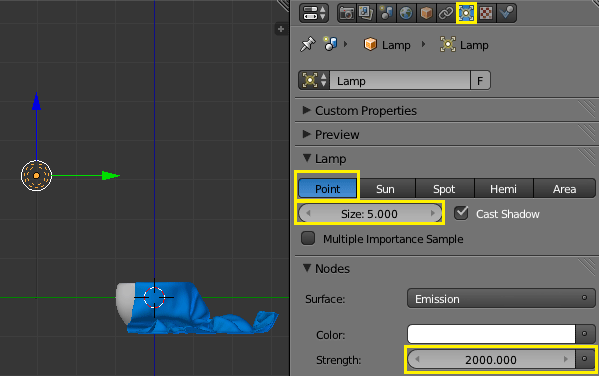The height and width of the screenshot is (376, 599).
Task: Select the lamp object in the viewport
Action: point(36,175)
